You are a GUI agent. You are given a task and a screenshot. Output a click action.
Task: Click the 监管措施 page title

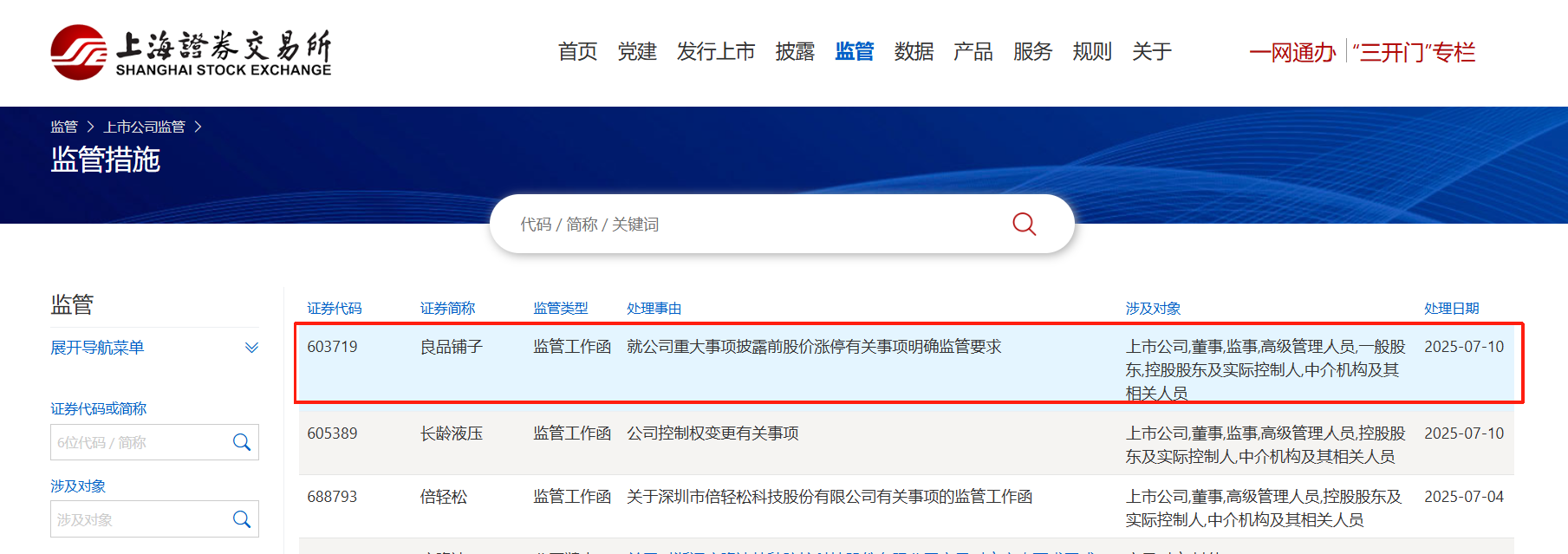[106, 160]
